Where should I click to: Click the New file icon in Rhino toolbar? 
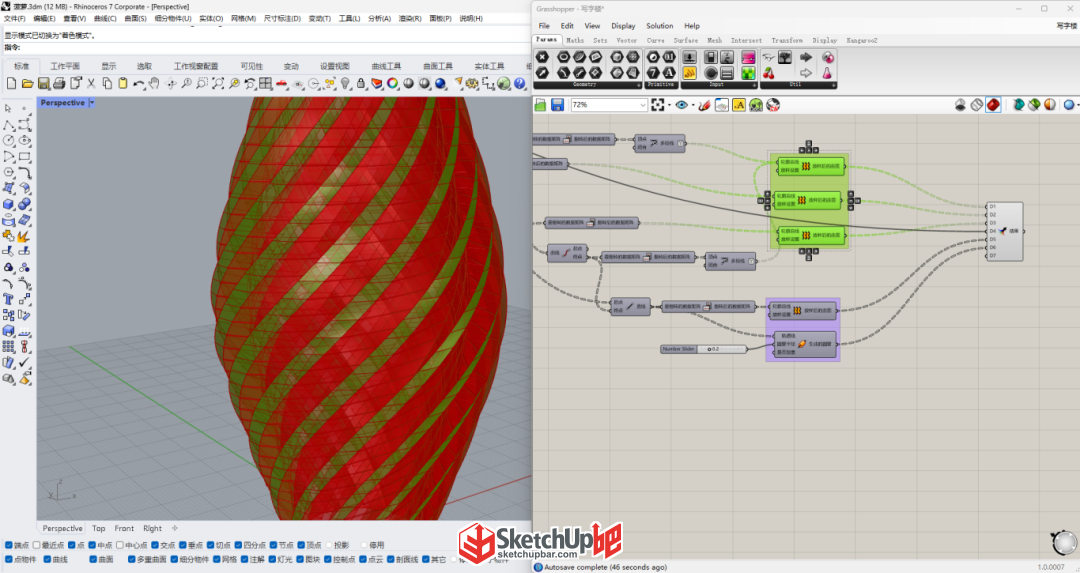[x=11, y=83]
